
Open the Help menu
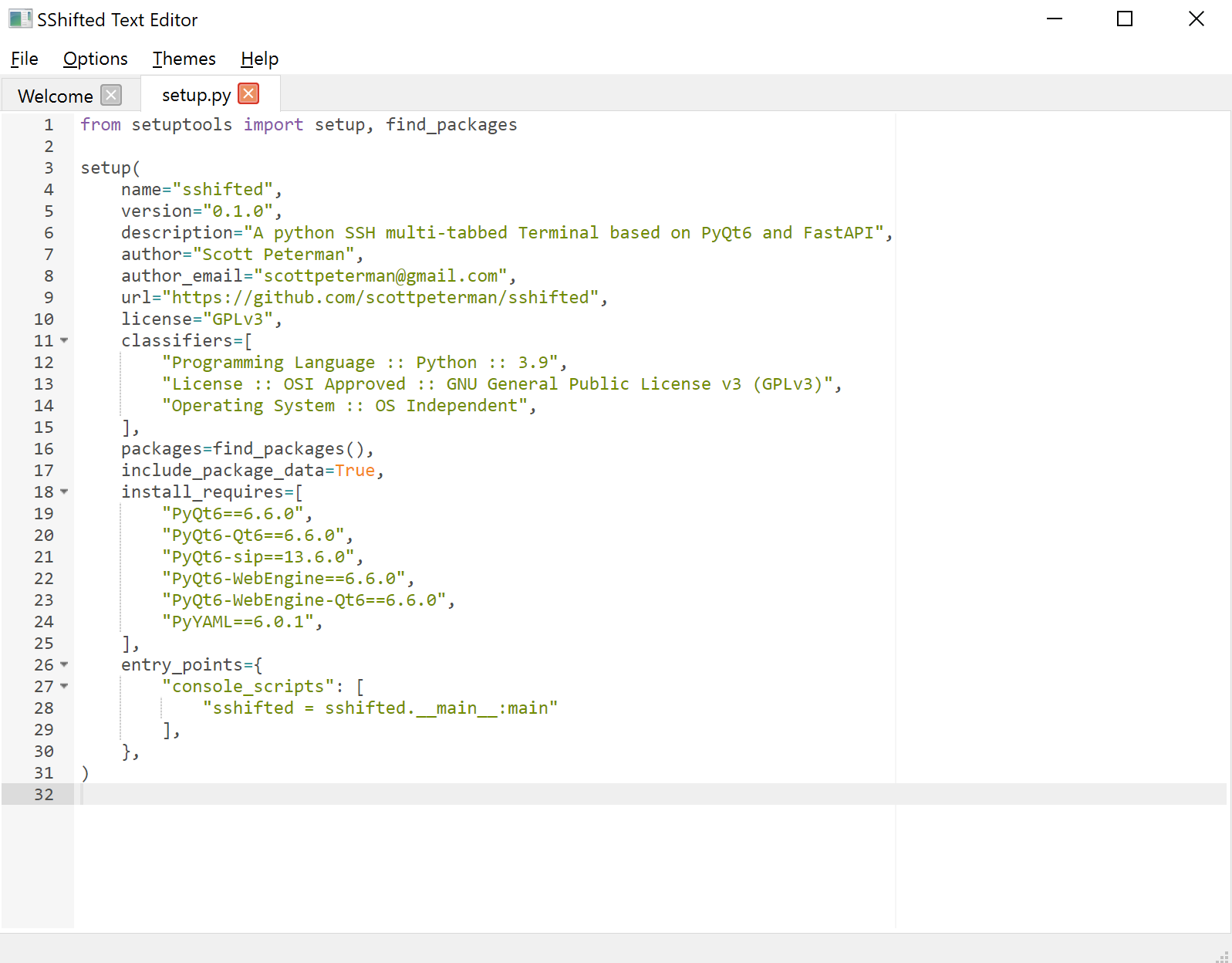[259, 59]
